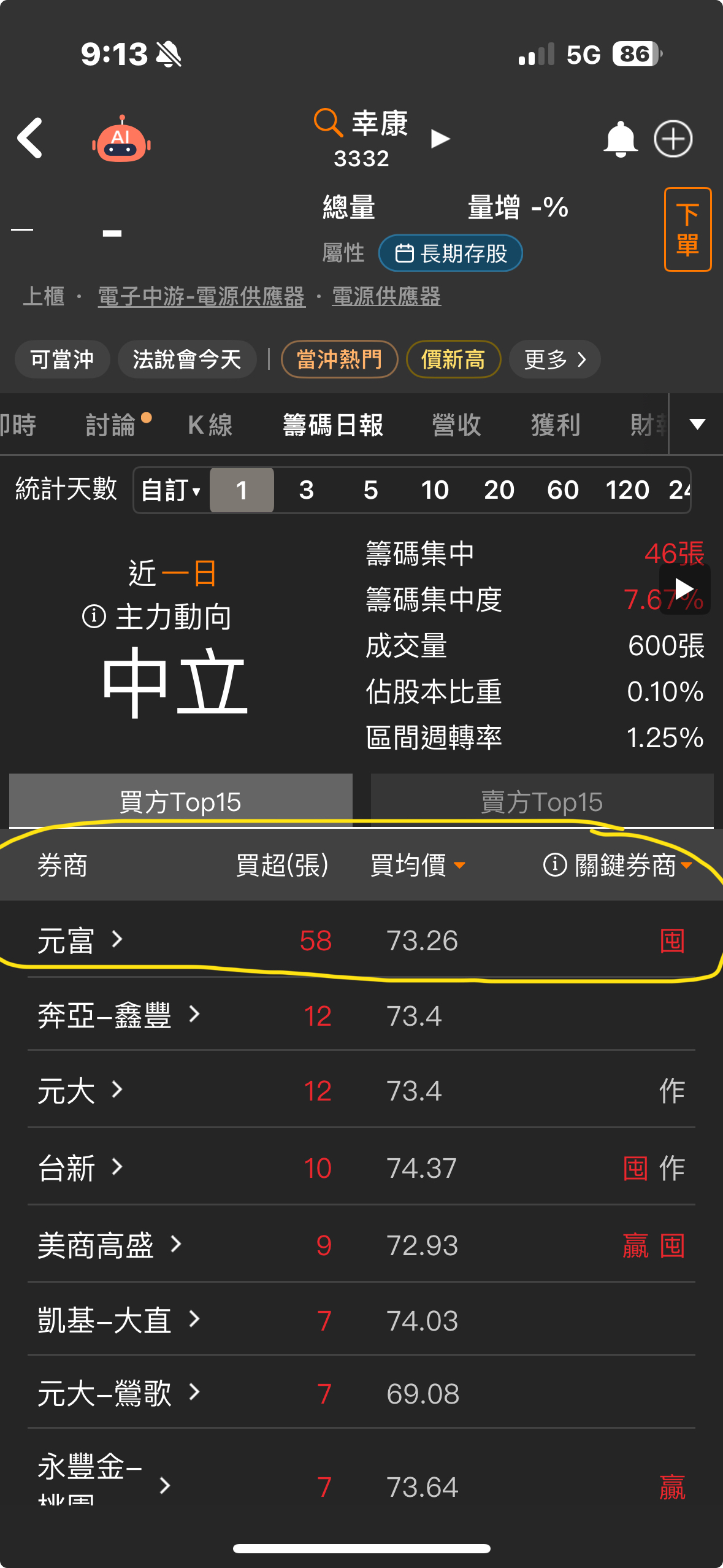Tap the play arrow beside stock name
This screenshot has width=723, height=1568.
(x=440, y=139)
